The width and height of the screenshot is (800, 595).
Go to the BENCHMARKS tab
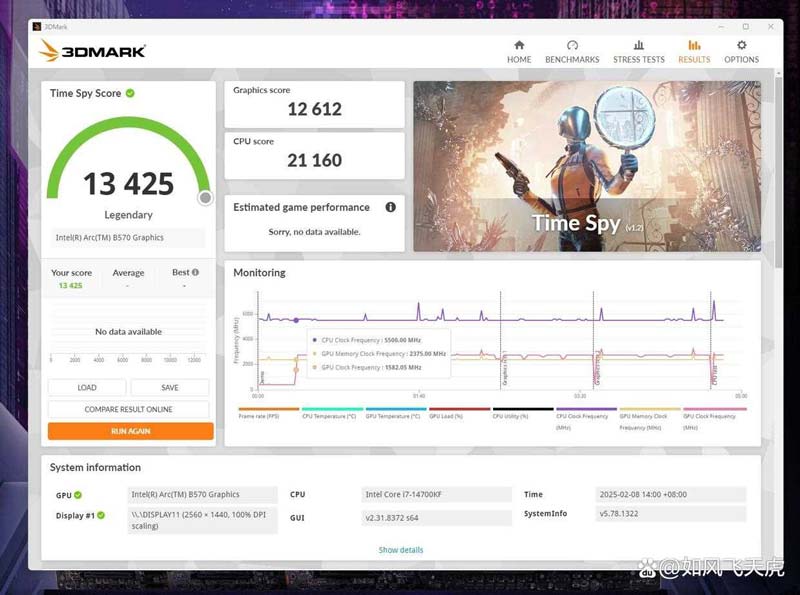(572, 52)
